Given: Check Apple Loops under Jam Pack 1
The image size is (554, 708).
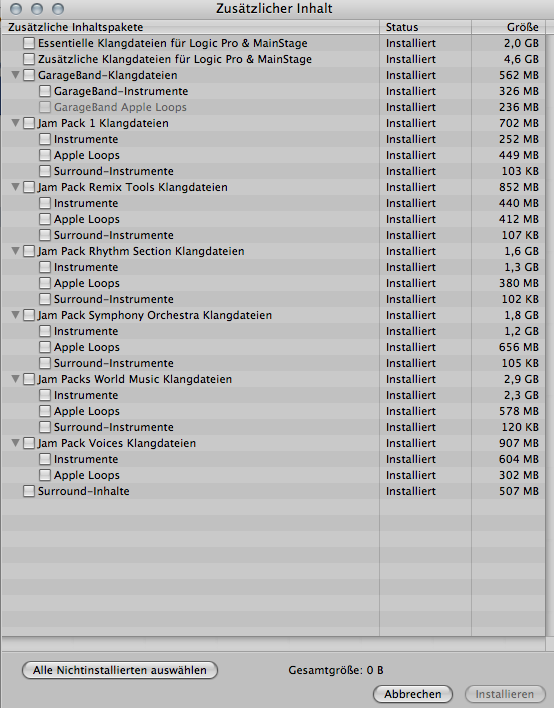Looking at the screenshot, I should pos(45,155).
